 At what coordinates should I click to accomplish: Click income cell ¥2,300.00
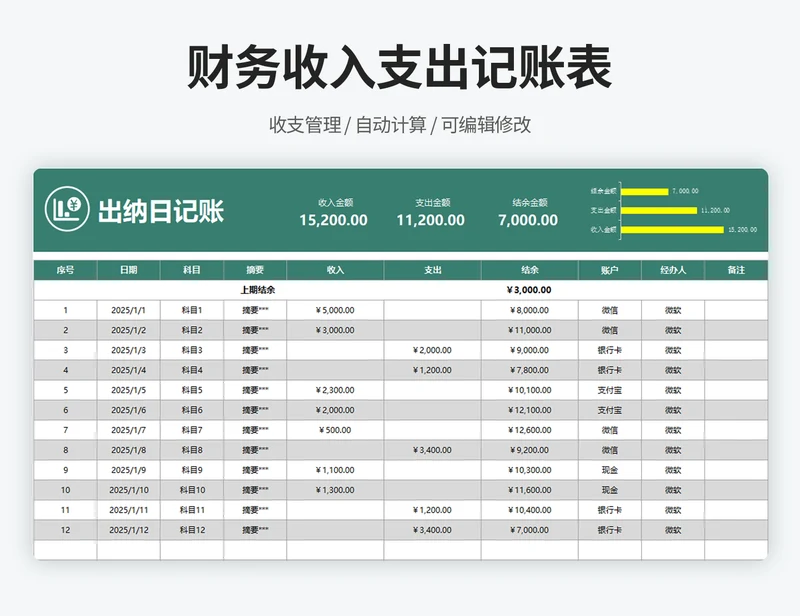click(335, 390)
